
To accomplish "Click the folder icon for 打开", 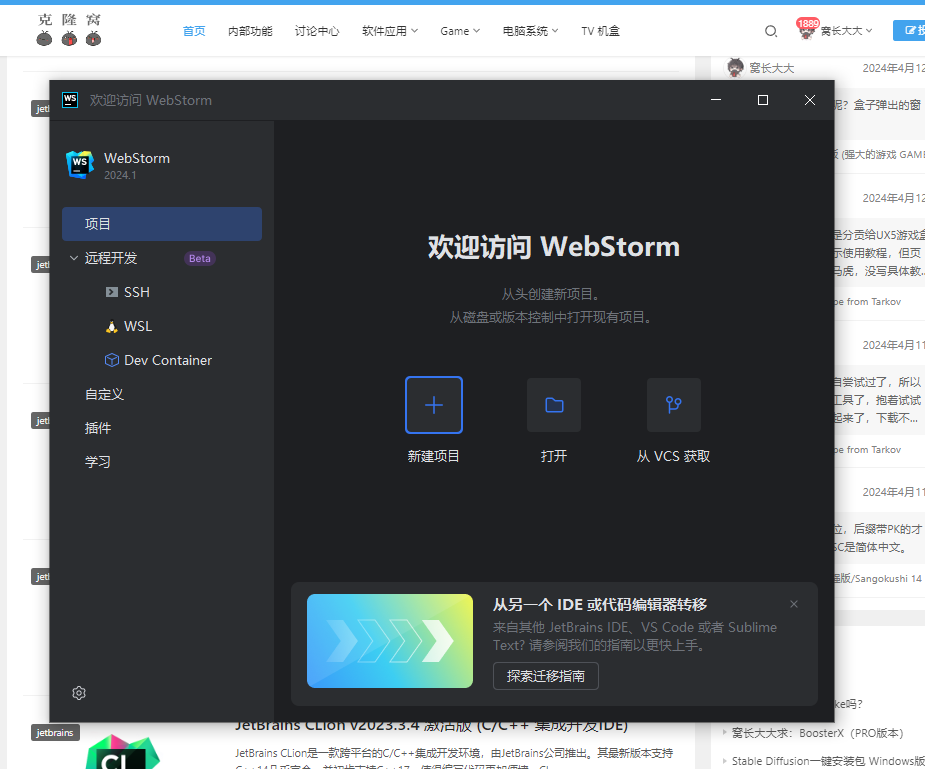I will pos(554,405).
